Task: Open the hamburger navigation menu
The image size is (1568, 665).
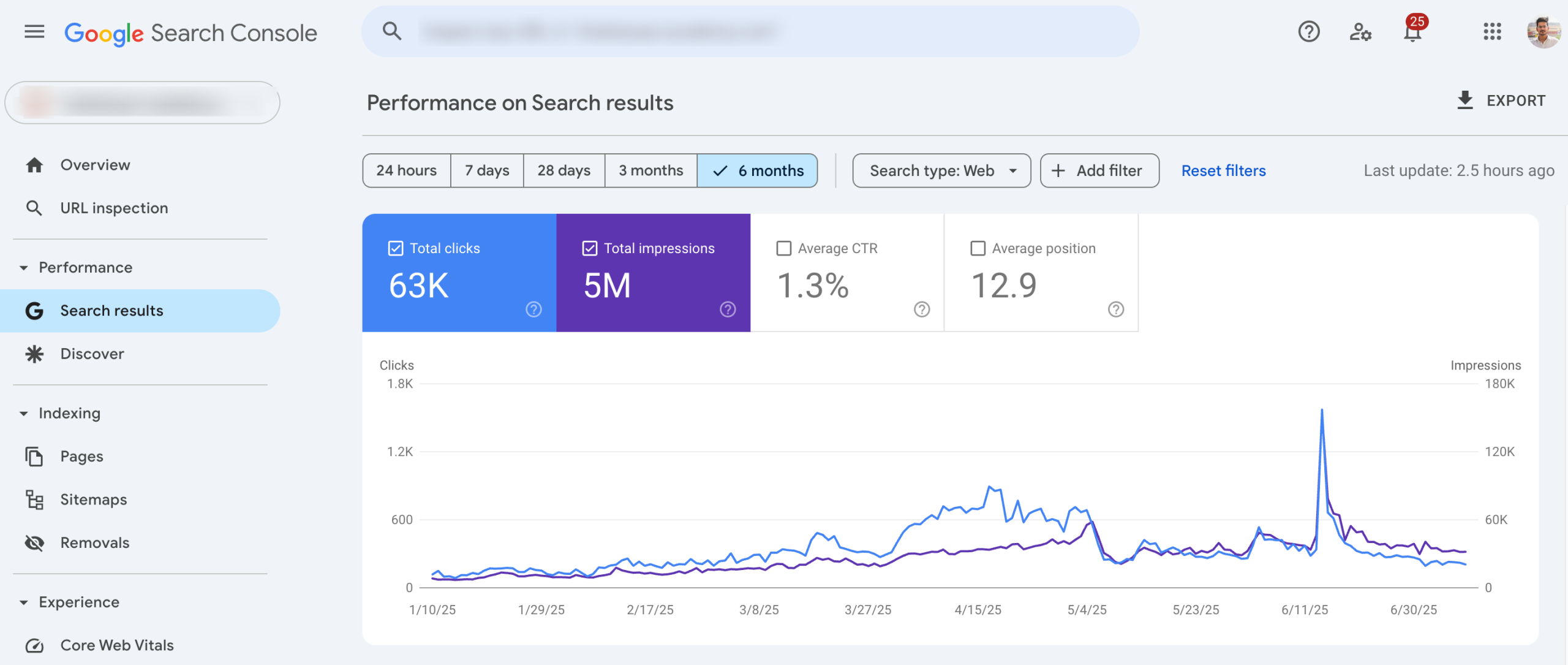Action: click(34, 32)
